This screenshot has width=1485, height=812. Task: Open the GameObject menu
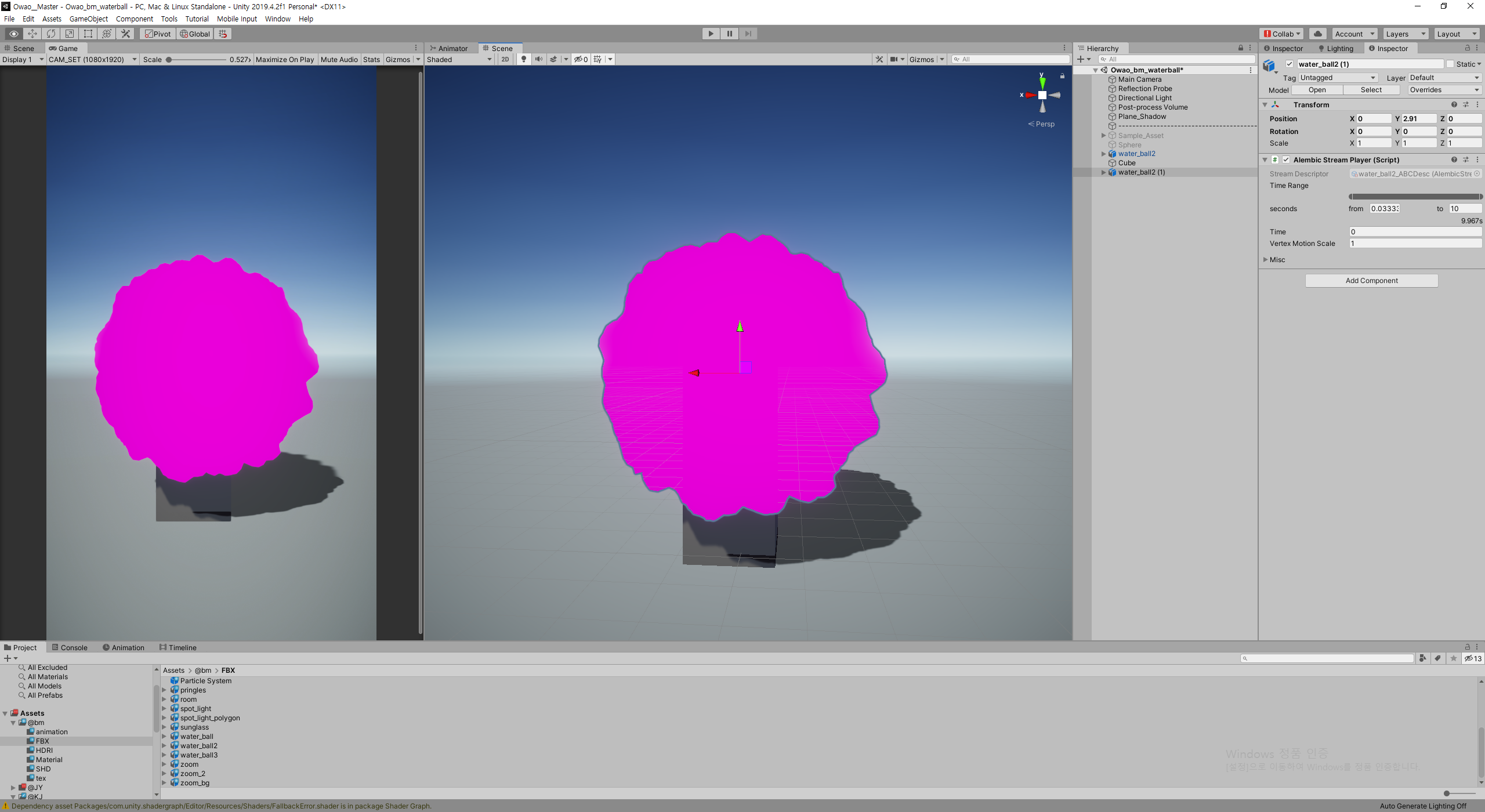[88, 19]
